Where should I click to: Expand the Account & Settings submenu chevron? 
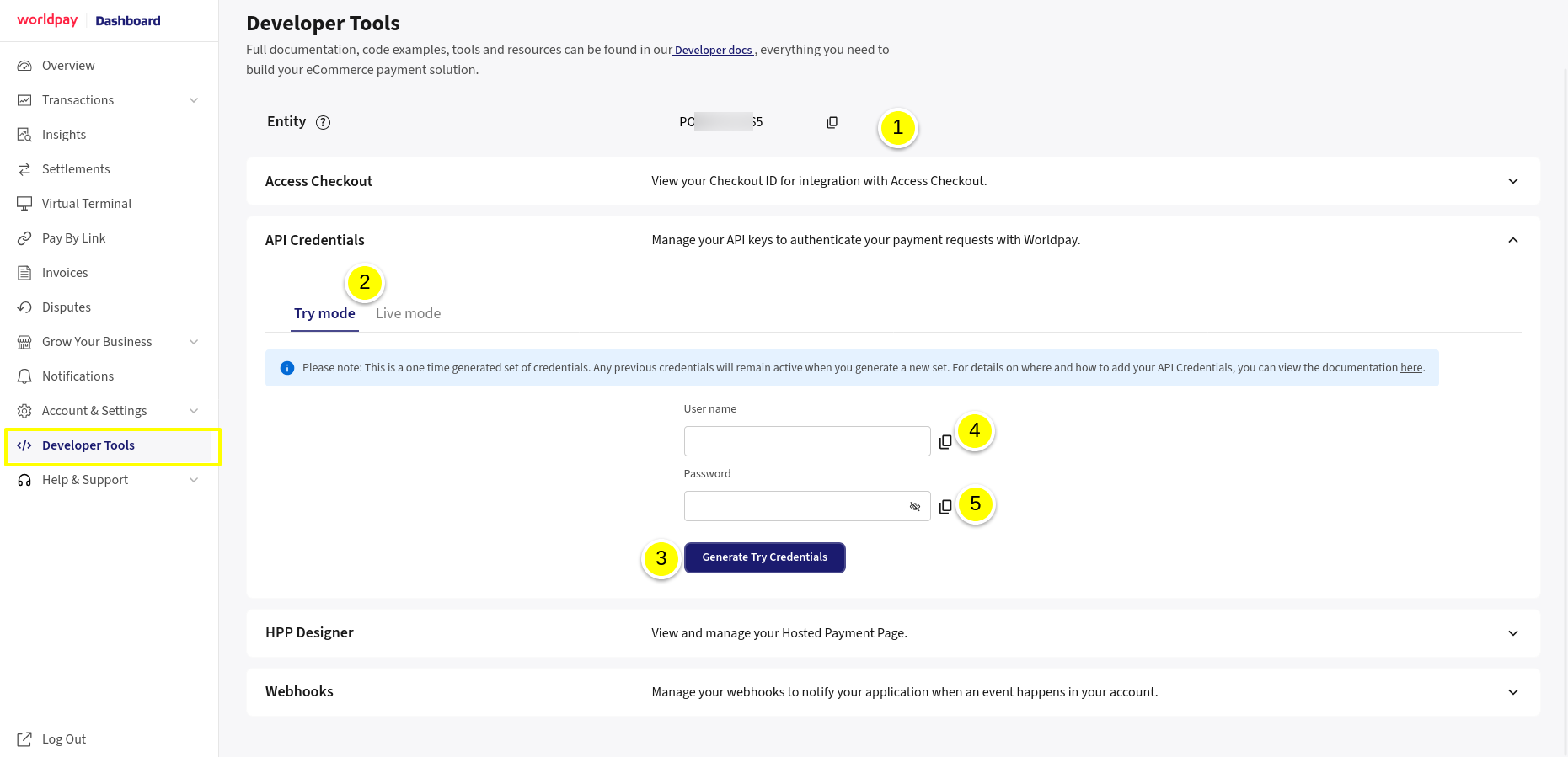[x=194, y=411]
